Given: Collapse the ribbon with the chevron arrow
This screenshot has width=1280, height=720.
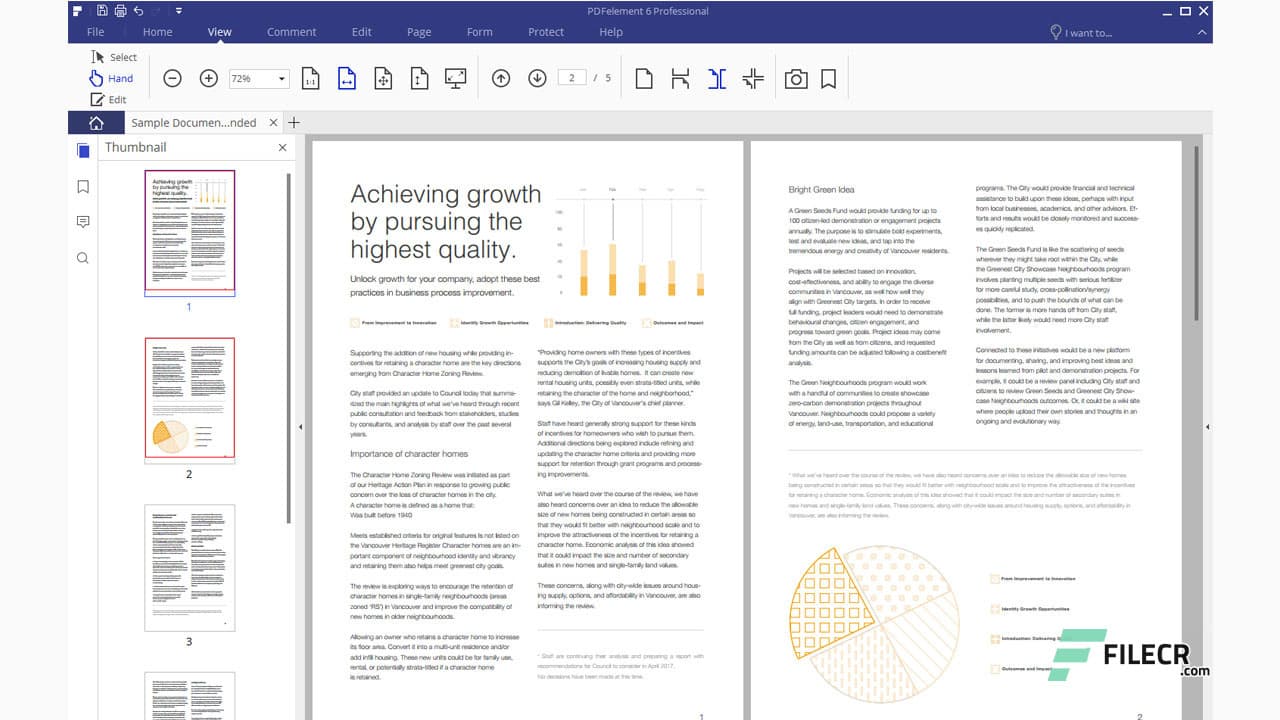Looking at the screenshot, I should (1201, 31).
